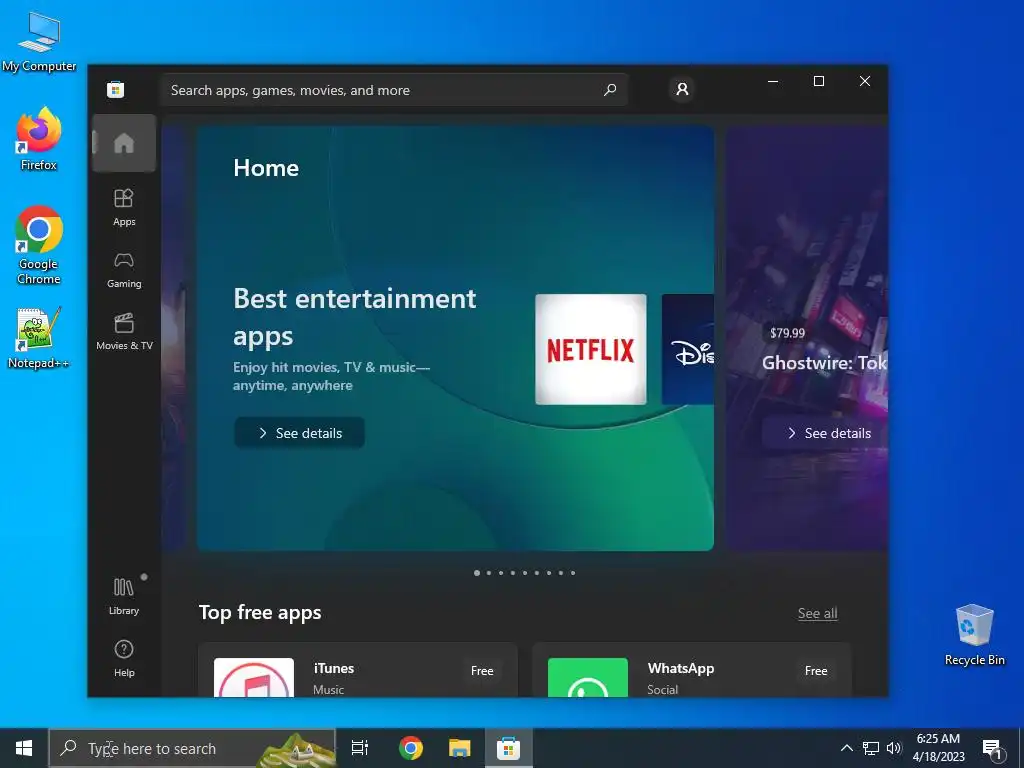Click the taskbar search box
Screen dimensions: 1024x768
click(192, 748)
